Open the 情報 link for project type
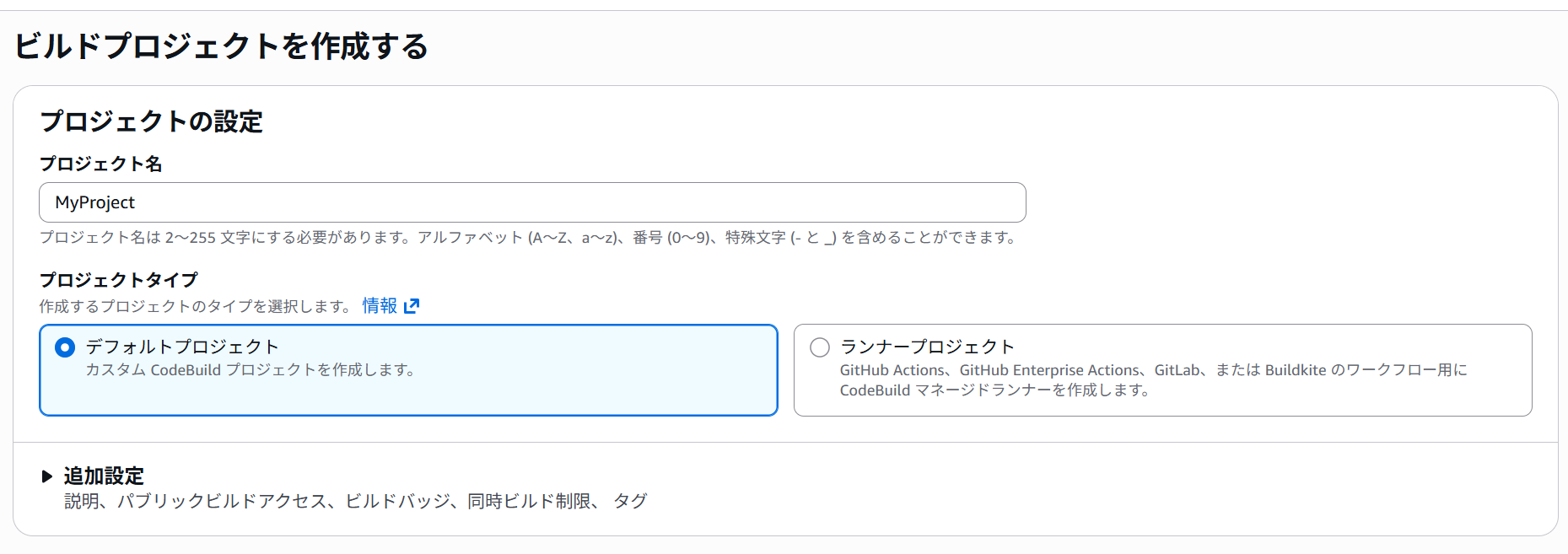 pos(380,305)
